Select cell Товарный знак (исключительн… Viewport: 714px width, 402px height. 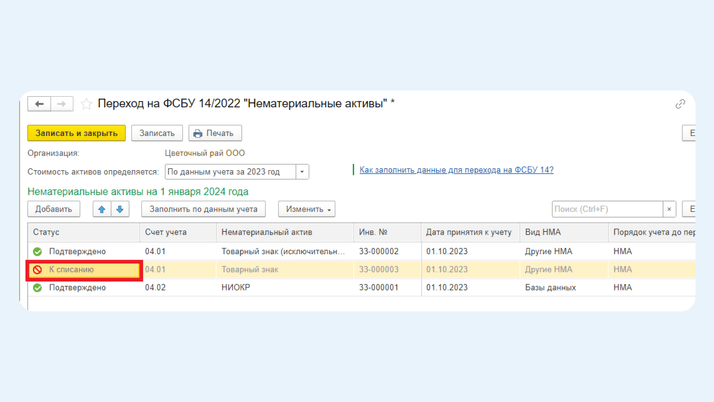(285, 251)
